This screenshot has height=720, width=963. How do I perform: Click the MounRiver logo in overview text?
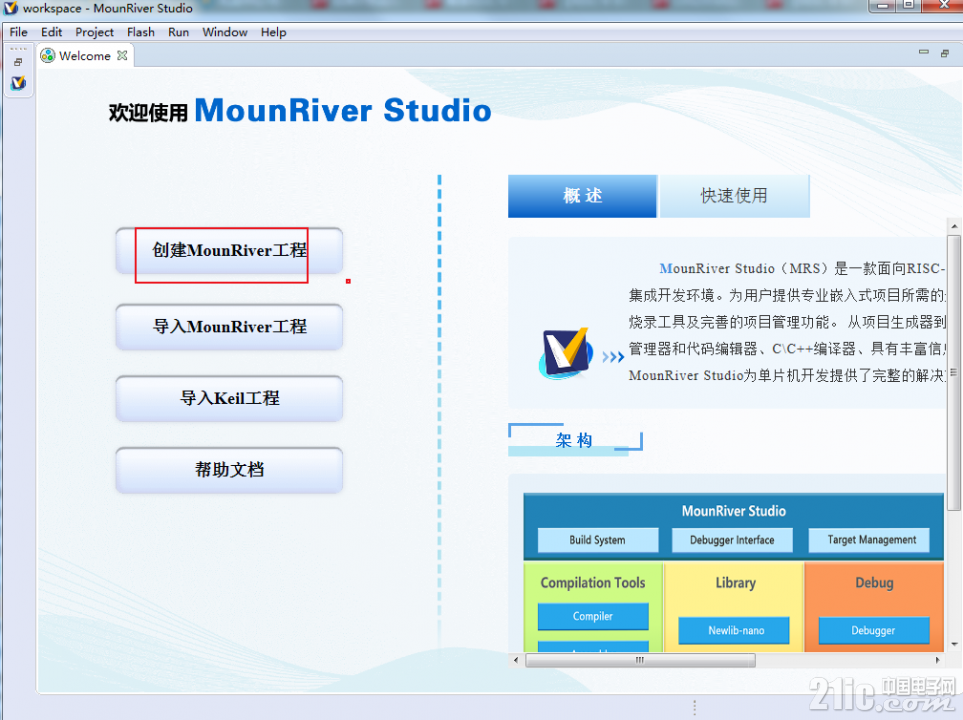(566, 353)
